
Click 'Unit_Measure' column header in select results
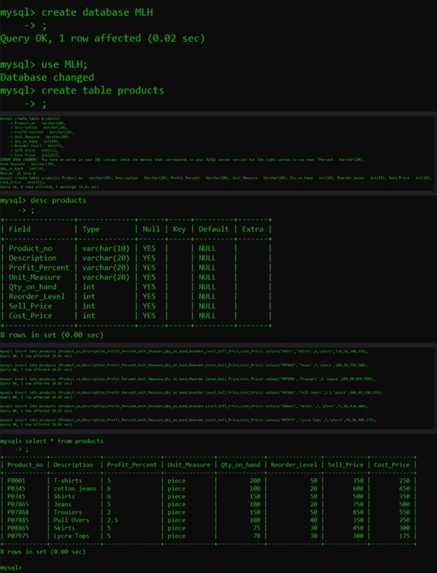coord(189,465)
